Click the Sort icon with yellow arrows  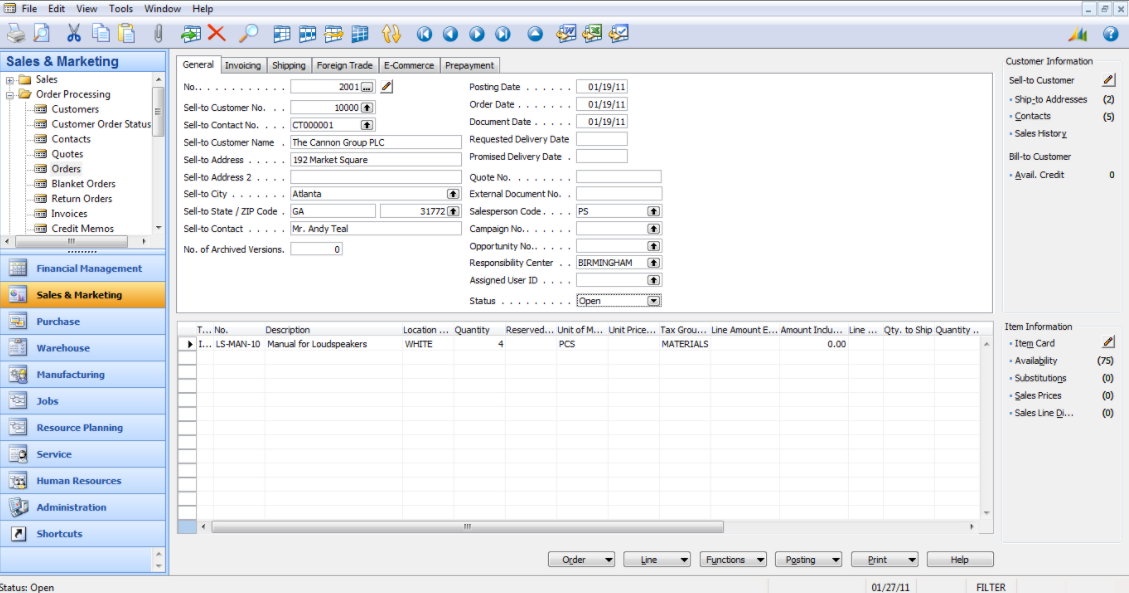(390, 33)
